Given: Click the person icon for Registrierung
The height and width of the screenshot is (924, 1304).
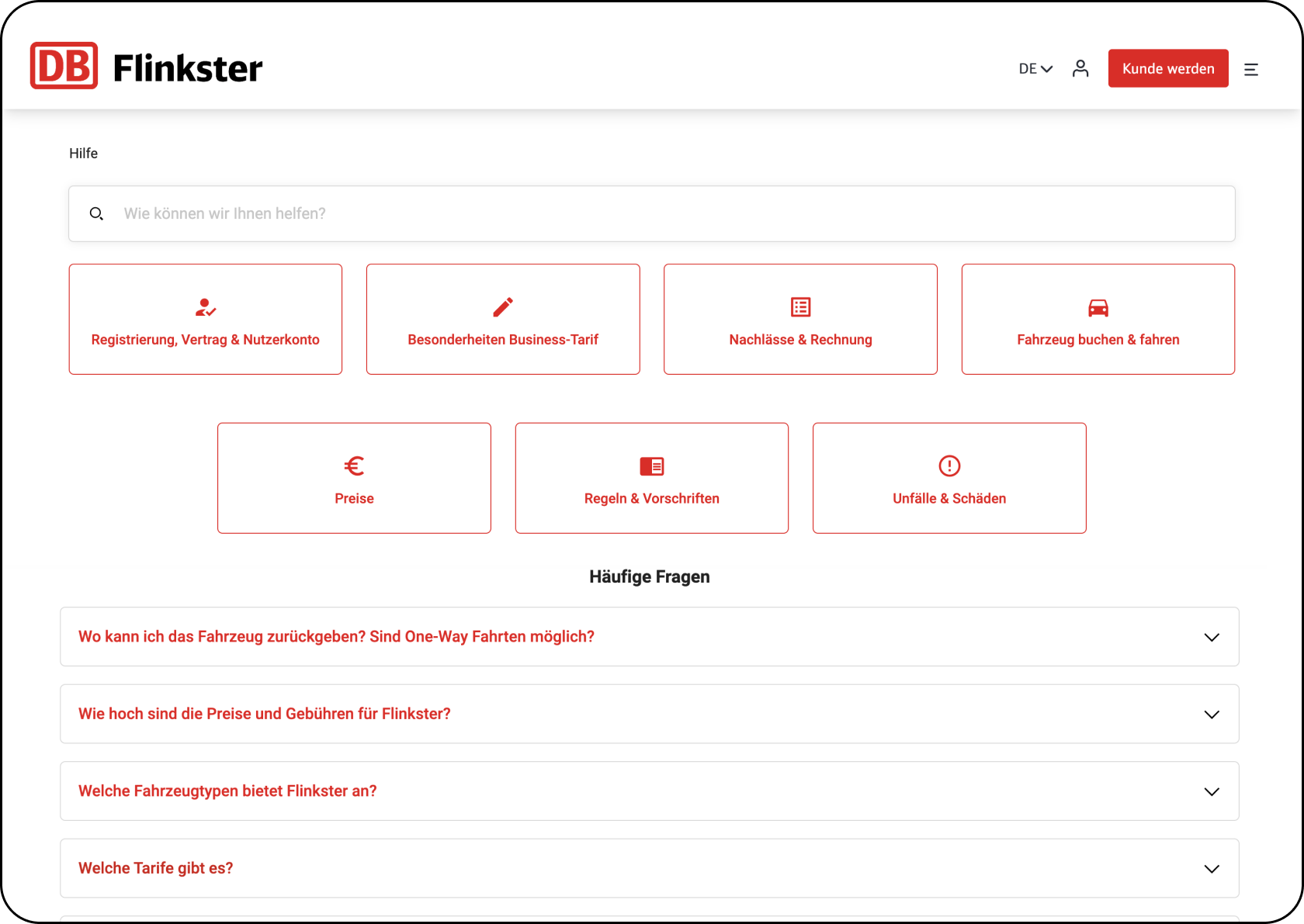Looking at the screenshot, I should pos(205,307).
